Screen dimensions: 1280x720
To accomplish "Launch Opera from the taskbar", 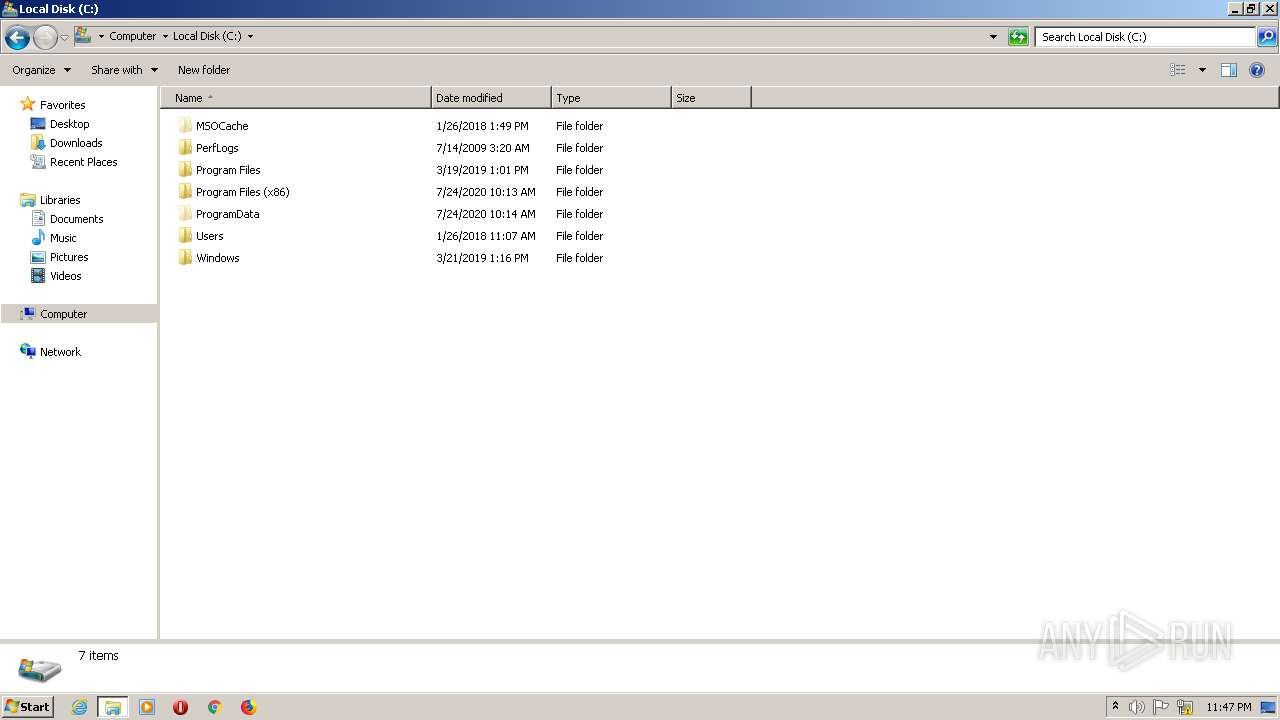I will point(181,707).
